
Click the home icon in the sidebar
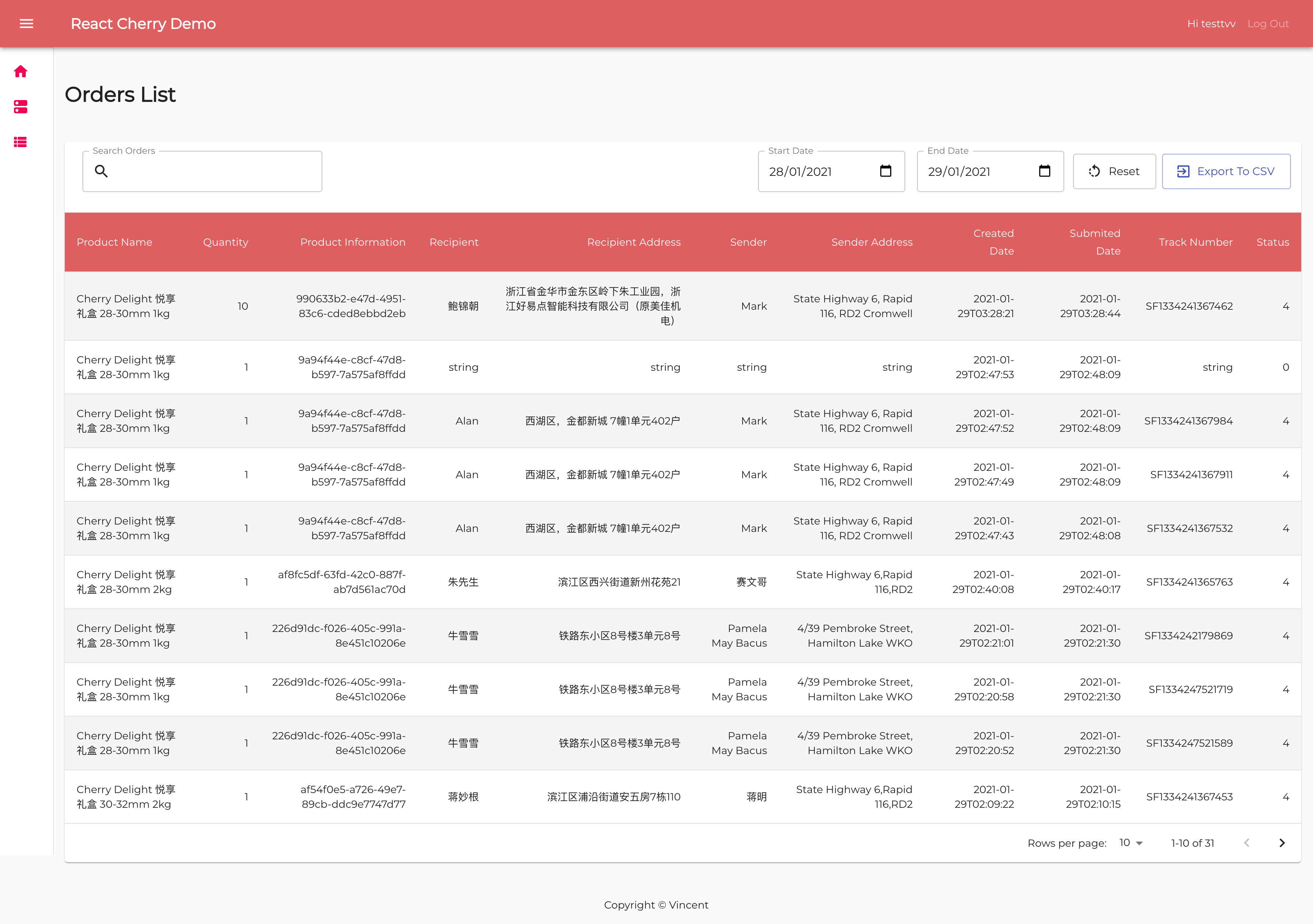coord(21,71)
